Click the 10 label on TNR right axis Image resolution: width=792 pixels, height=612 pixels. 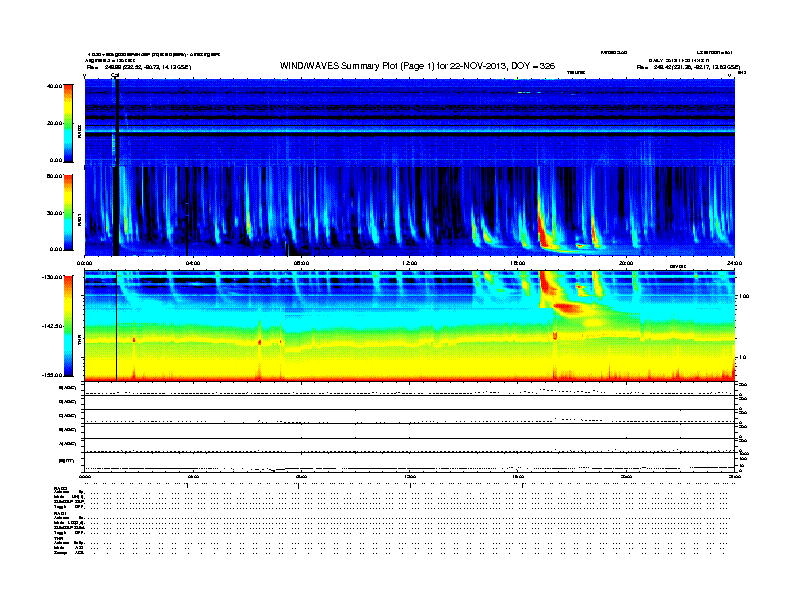(x=742, y=358)
